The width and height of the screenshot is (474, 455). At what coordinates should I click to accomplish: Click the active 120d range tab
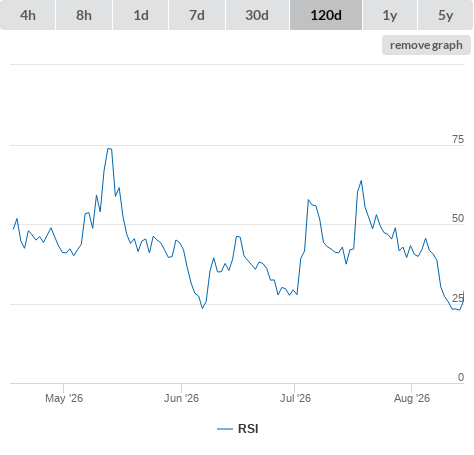tap(326, 15)
